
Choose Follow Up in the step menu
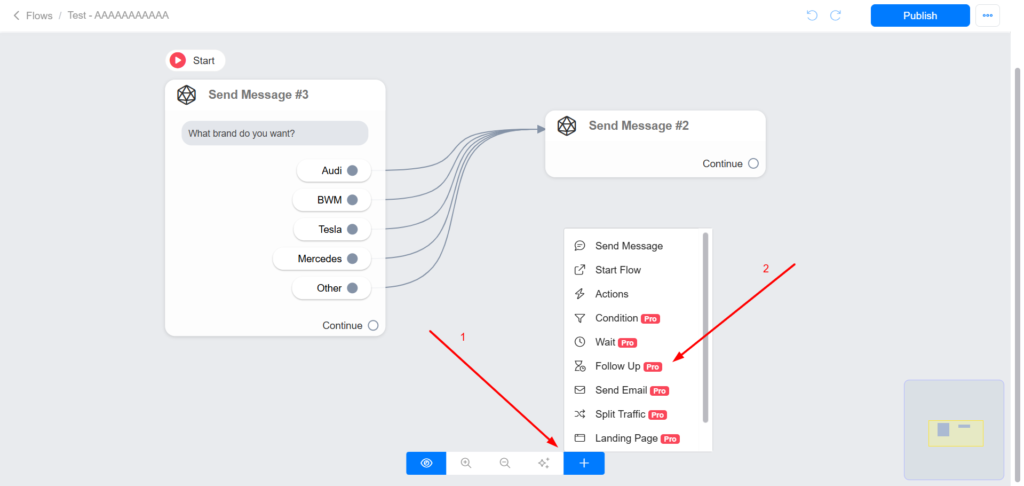pyautogui.click(x=617, y=366)
